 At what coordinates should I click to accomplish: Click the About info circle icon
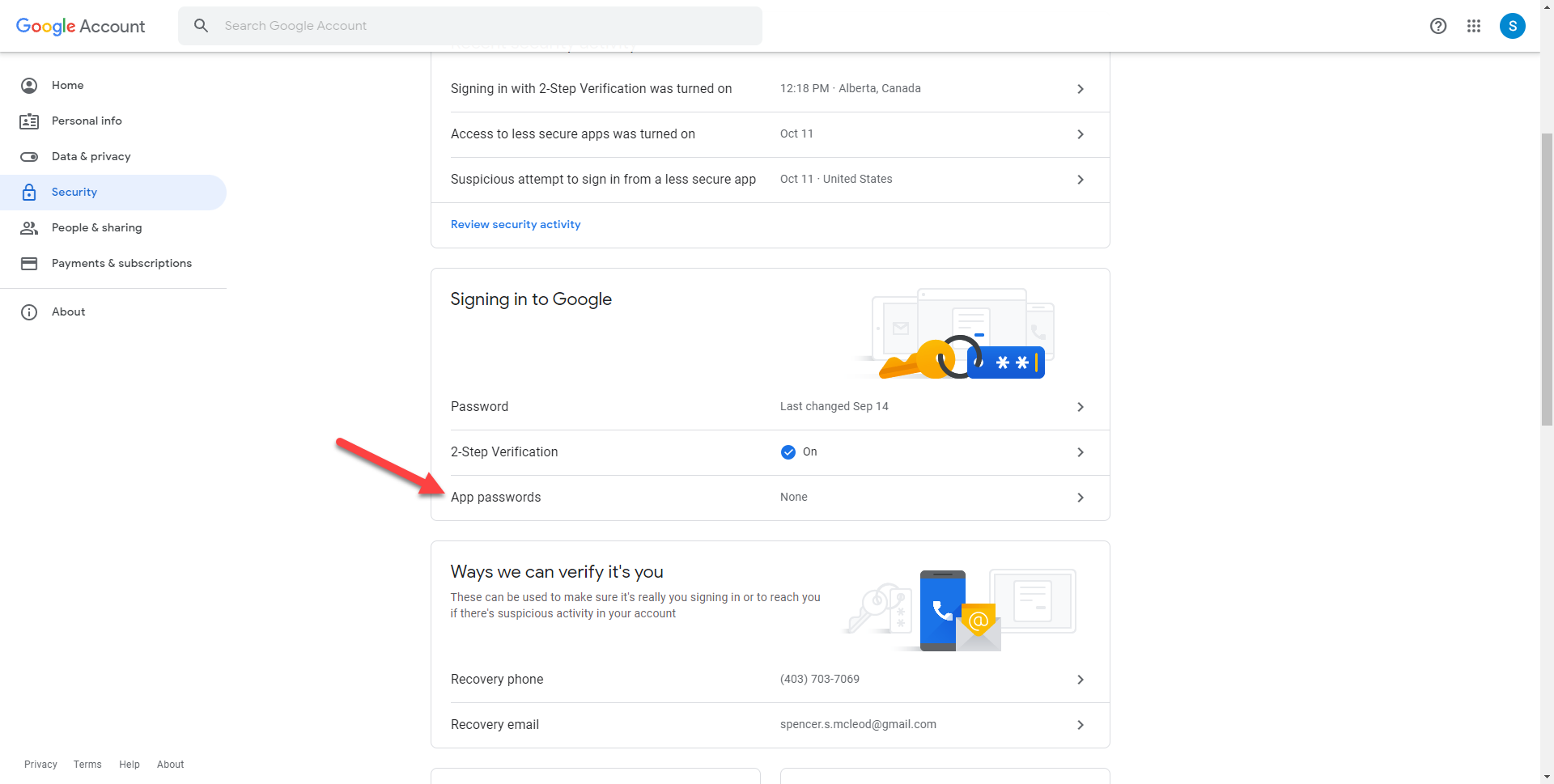[x=29, y=312]
